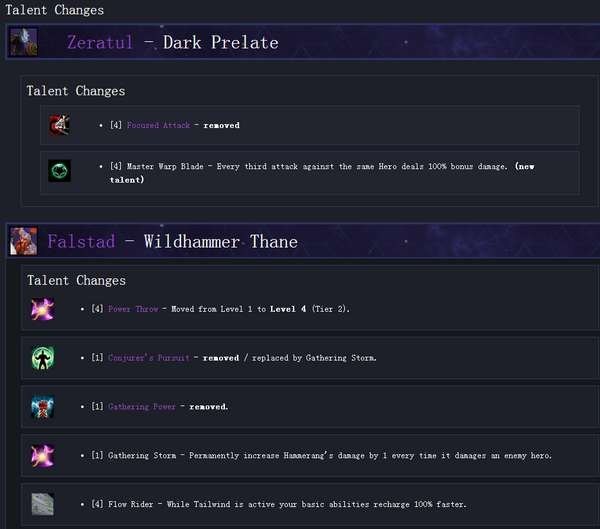Click the Gathering Storm talent icon

42,456
